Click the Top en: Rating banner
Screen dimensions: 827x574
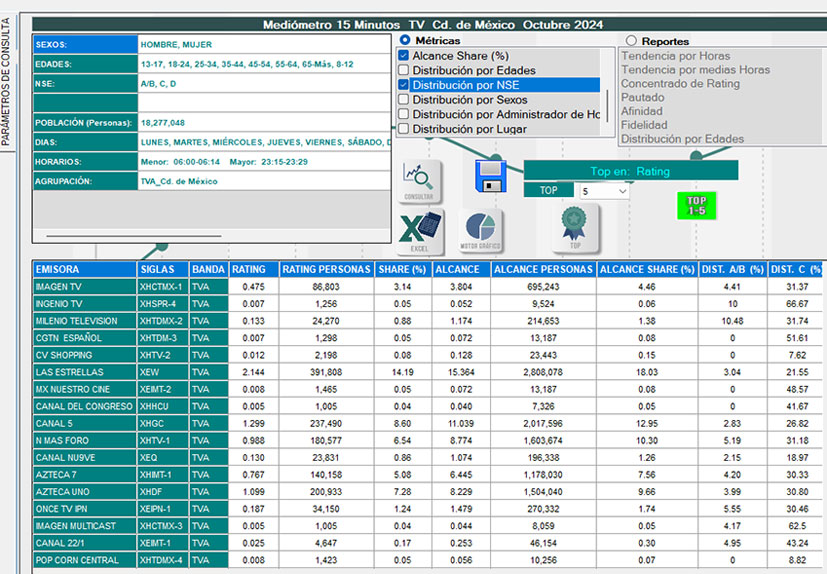tap(630, 171)
